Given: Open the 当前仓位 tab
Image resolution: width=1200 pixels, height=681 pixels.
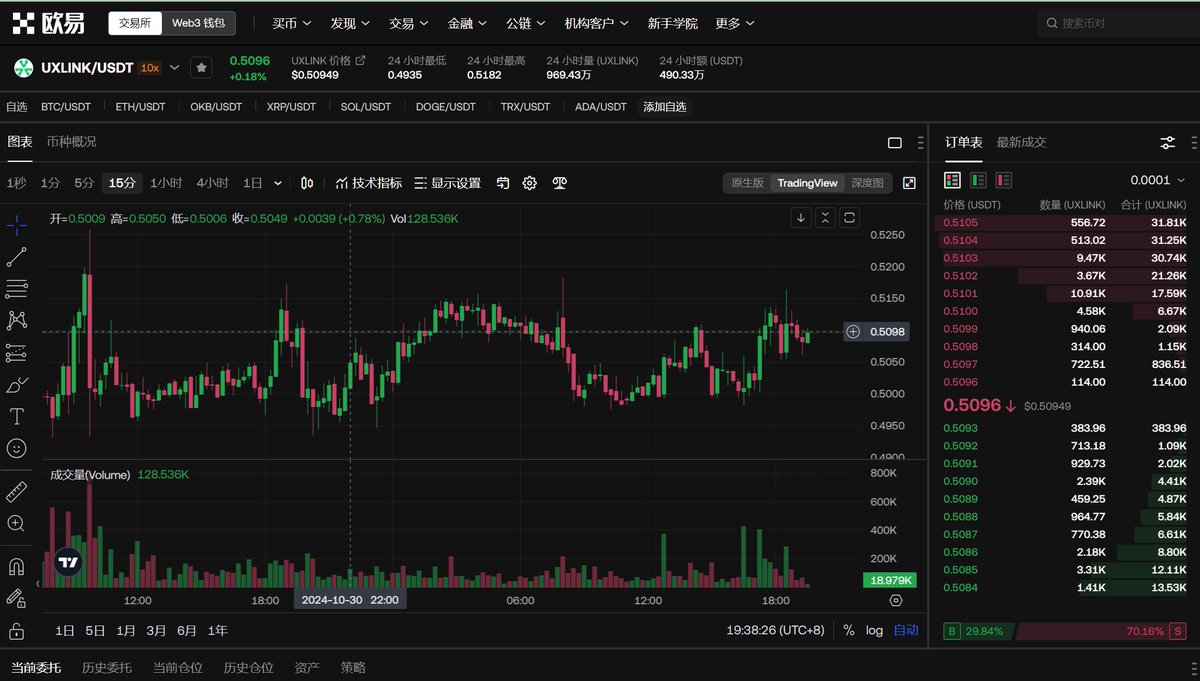Looking at the screenshot, I should click(x=177, y=667).
